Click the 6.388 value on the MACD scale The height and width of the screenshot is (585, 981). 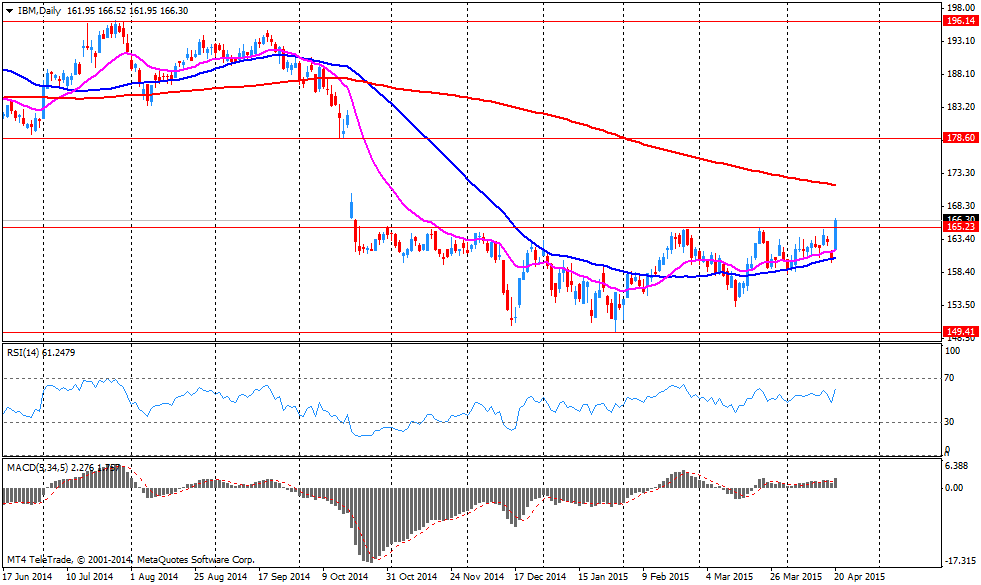[x=956, y=465]
